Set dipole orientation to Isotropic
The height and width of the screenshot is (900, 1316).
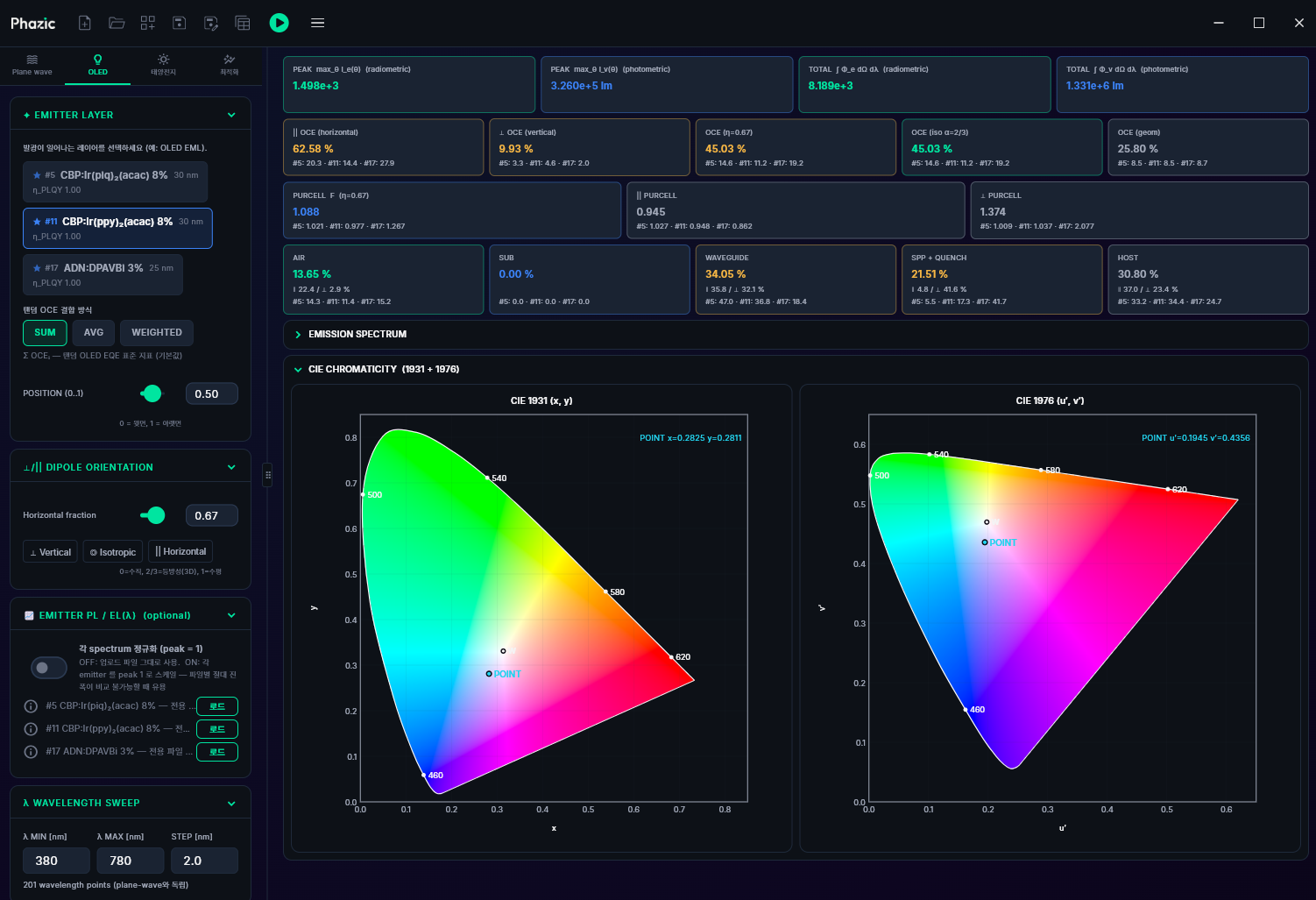113,552
